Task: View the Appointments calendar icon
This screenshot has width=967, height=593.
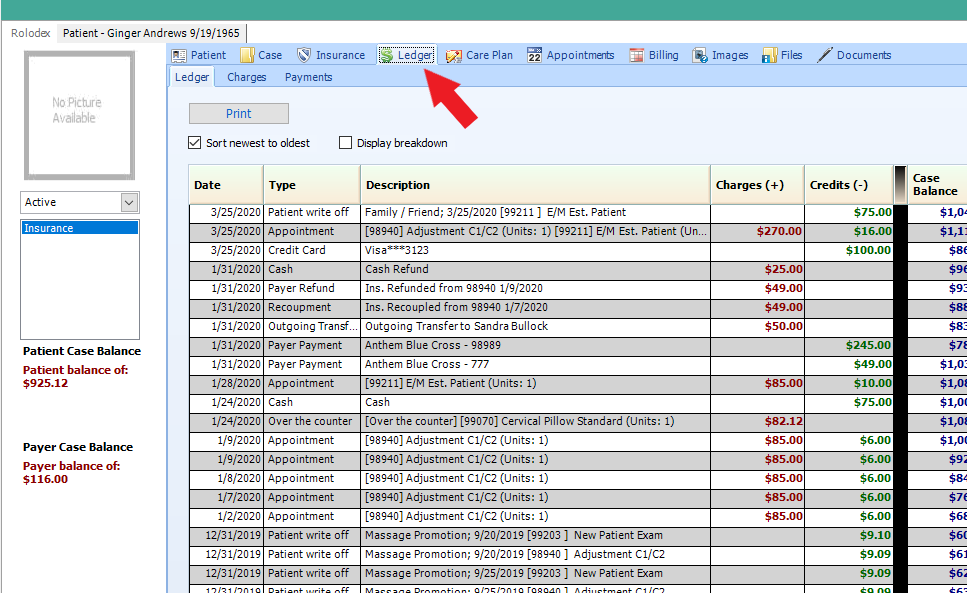Action: point(532,55)
